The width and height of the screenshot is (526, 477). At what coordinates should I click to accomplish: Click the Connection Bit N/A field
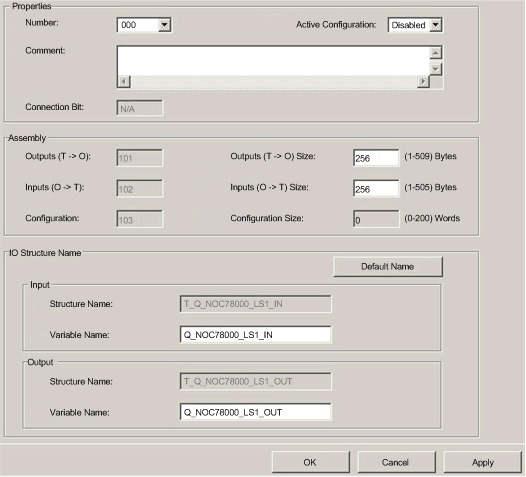[x=140, y=108]
